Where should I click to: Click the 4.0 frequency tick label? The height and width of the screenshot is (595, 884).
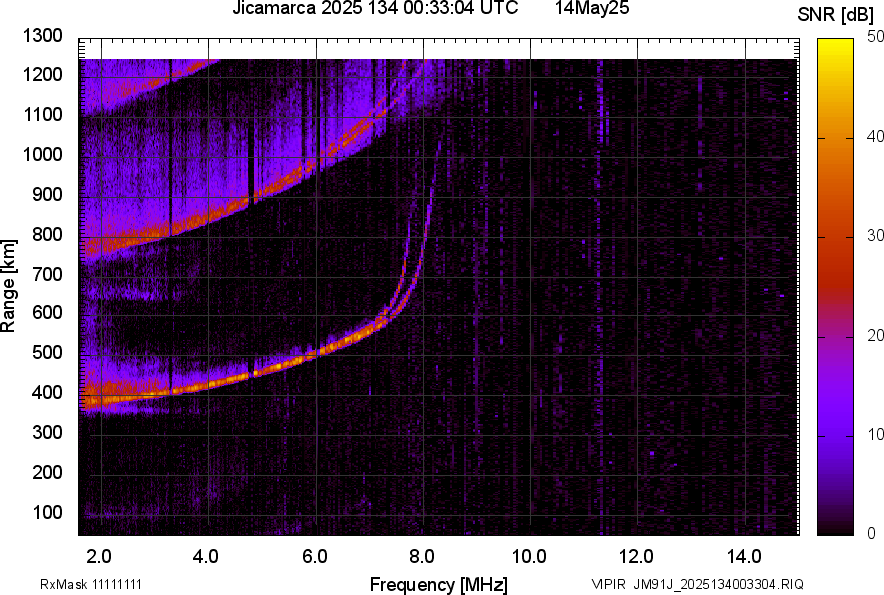click(206, 557)
